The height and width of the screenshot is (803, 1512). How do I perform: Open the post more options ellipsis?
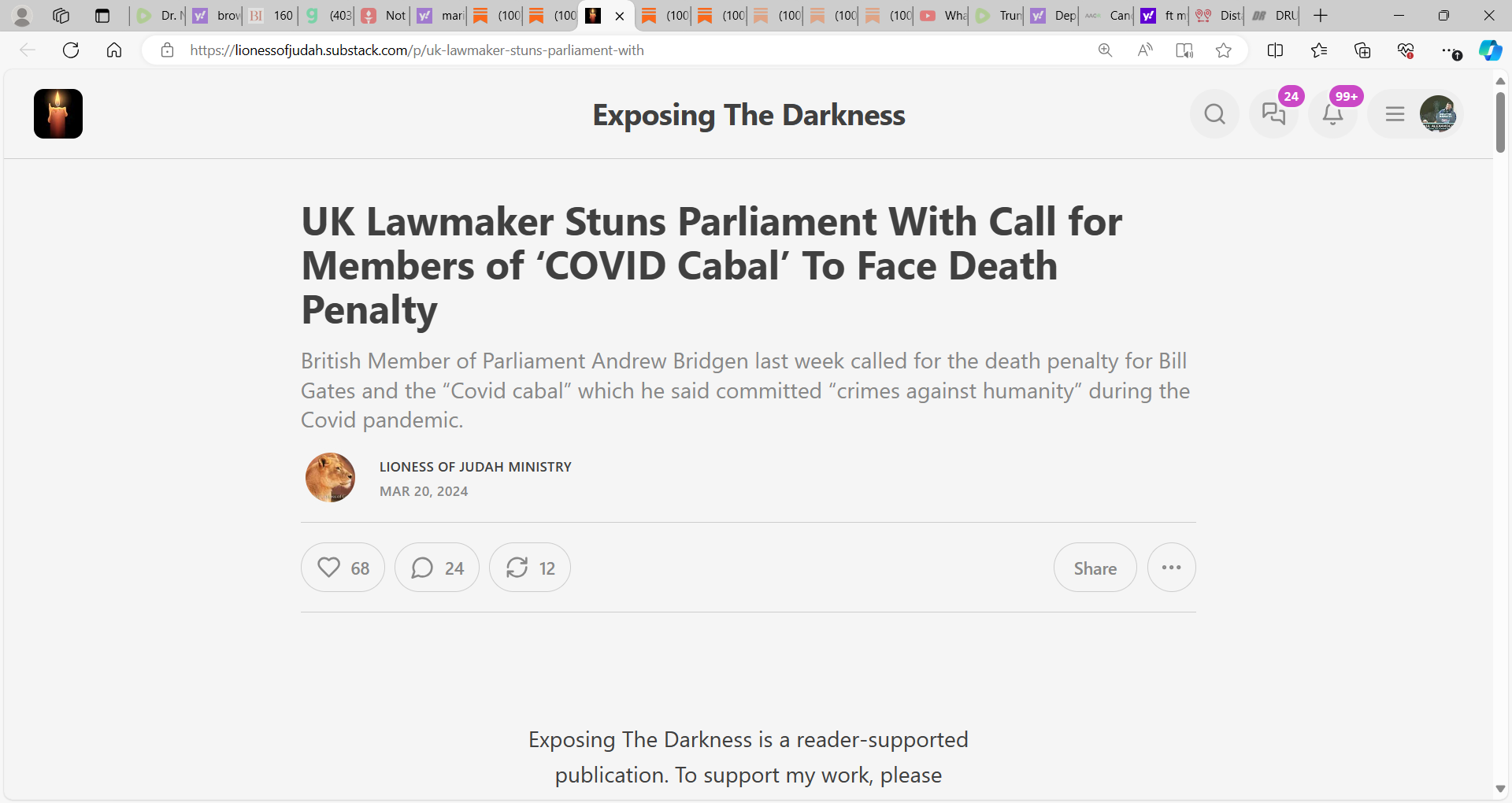(x=1172, y=568)
